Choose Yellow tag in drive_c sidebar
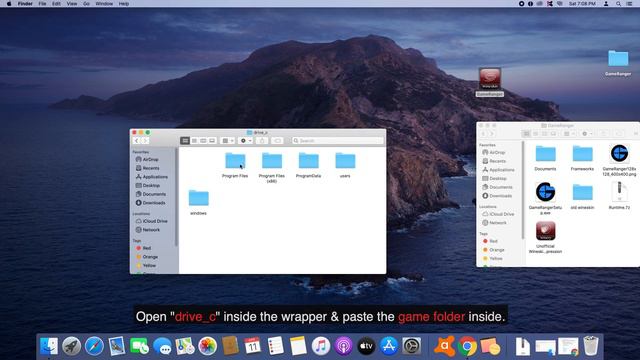 click(x=149, y=265)
